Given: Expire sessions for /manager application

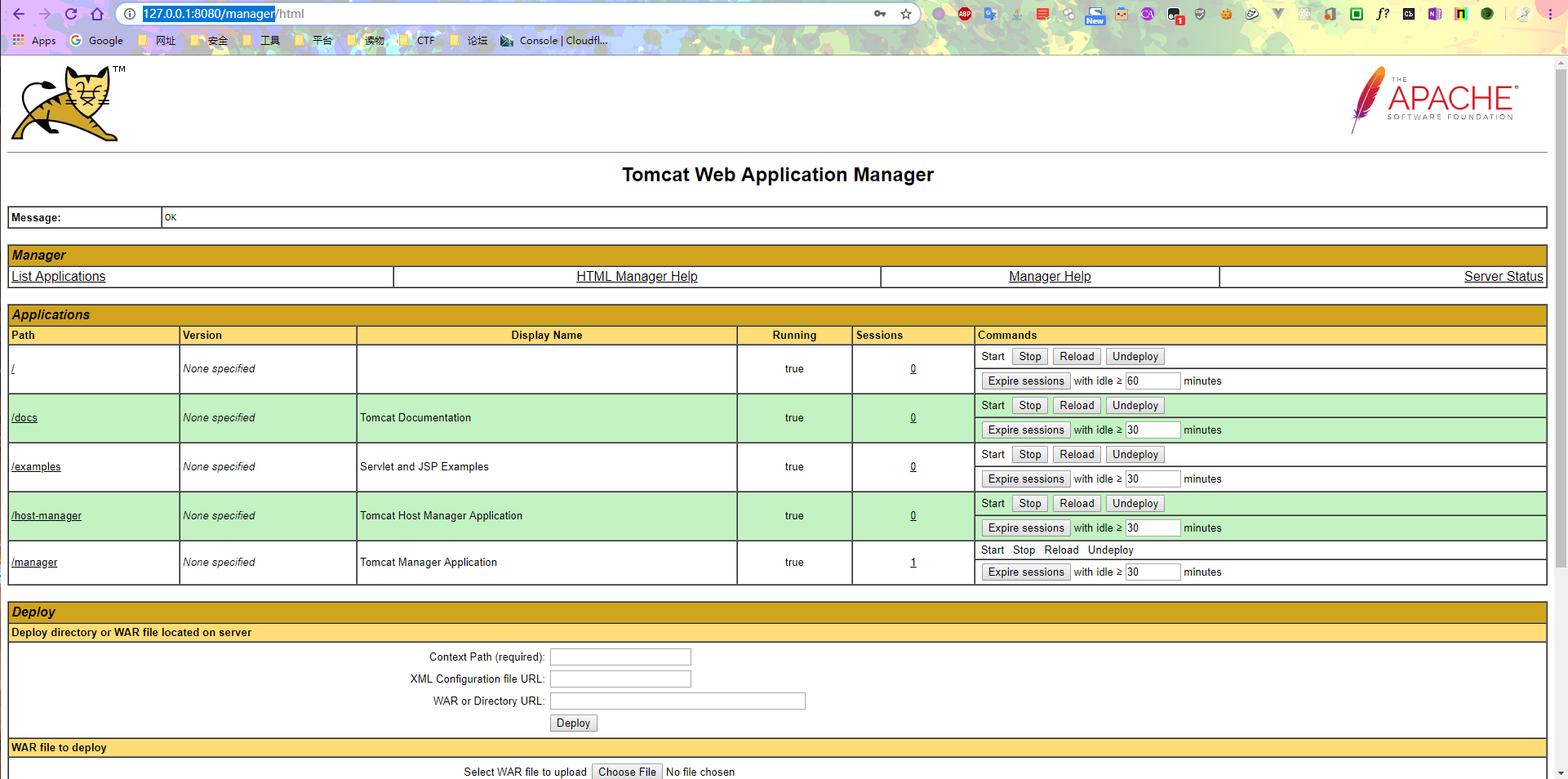Looking at the screenshot, I should coord(1026,572).
